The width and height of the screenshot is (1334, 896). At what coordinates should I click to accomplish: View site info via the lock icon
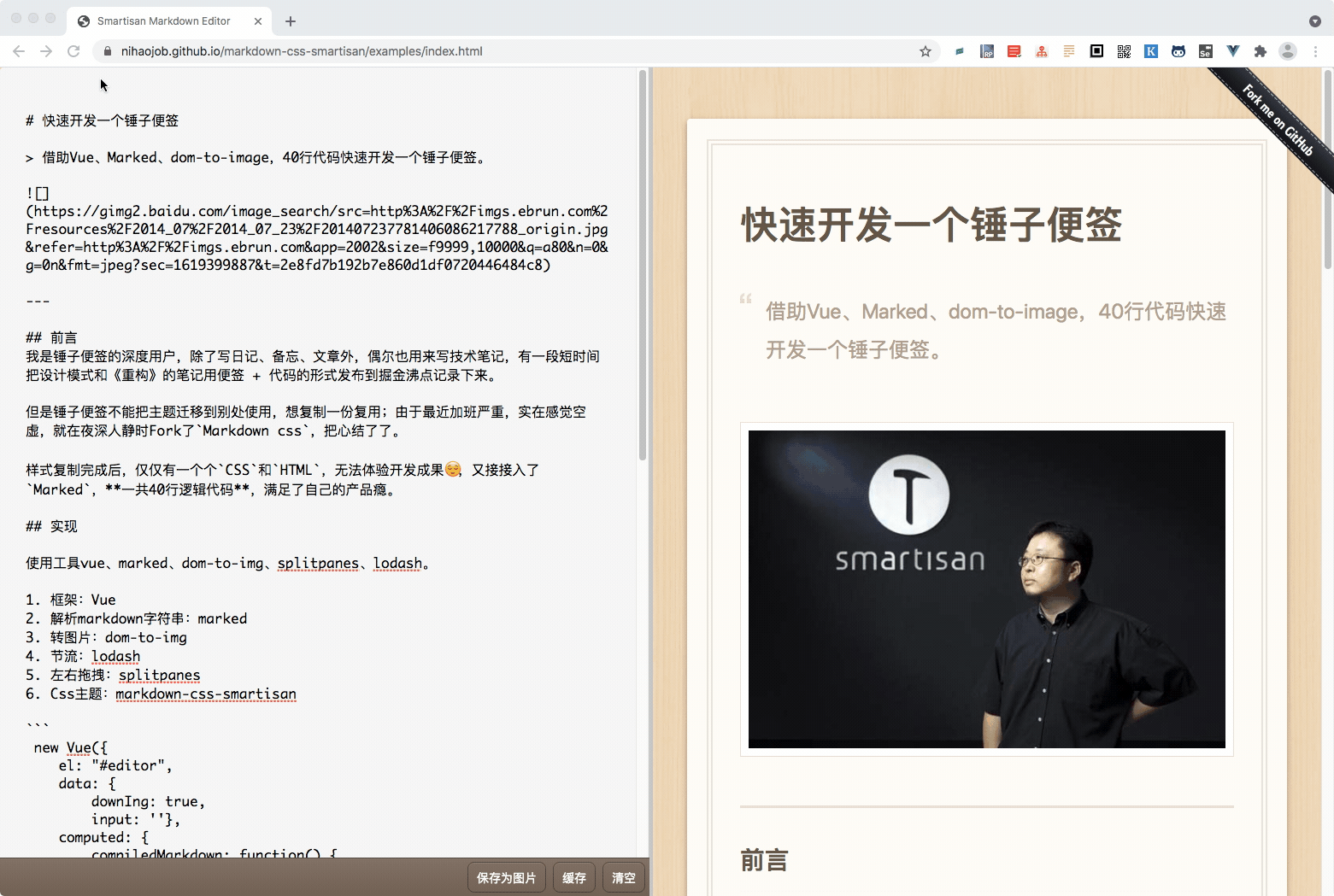click(107, 51)
